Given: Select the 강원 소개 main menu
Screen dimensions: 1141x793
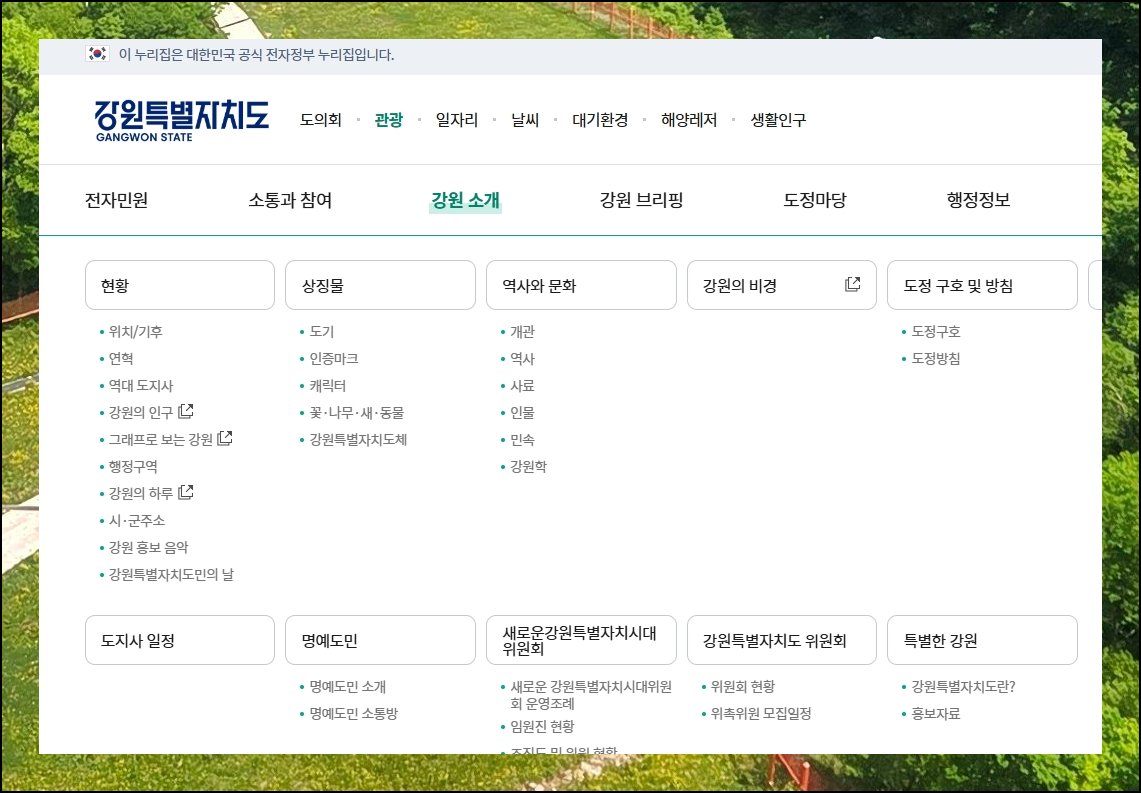Looking at the screenshot, I should (x=466, y=200).
